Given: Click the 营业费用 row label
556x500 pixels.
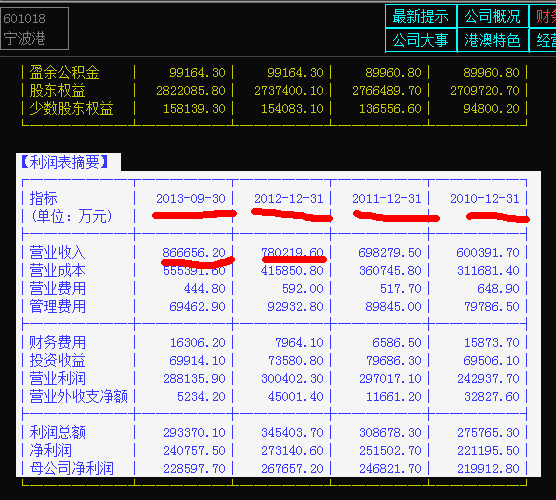Looking at the screenshot, I should coord(57,288).
